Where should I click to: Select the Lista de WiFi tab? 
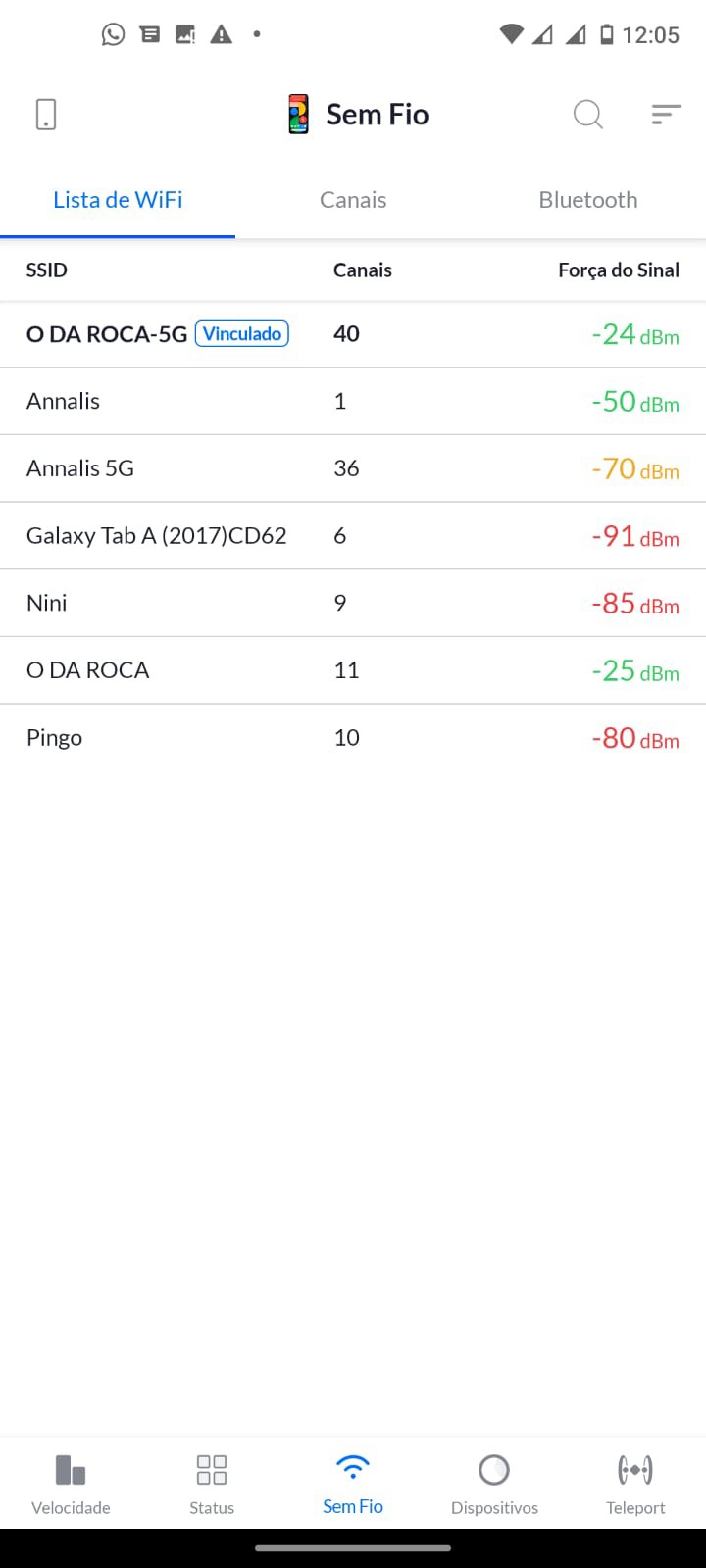[118, 200]
